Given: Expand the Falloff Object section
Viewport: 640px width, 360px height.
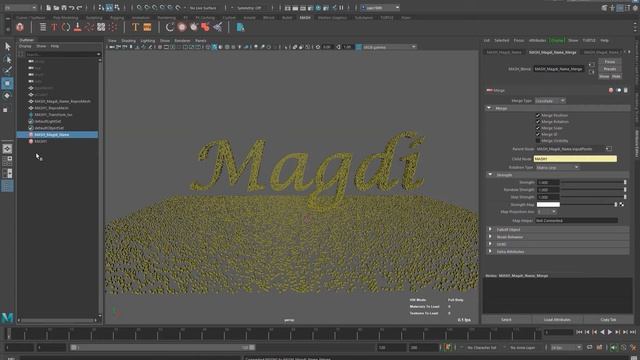Looking at the screenshot, I should click(490, 229).
